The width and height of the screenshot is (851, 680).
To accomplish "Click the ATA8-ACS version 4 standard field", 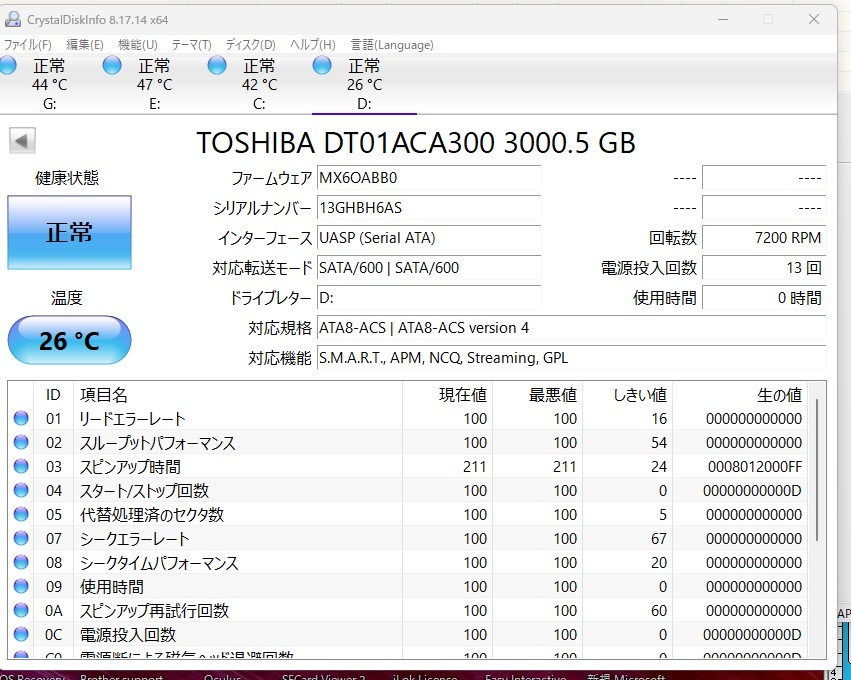I will (571, 328).
